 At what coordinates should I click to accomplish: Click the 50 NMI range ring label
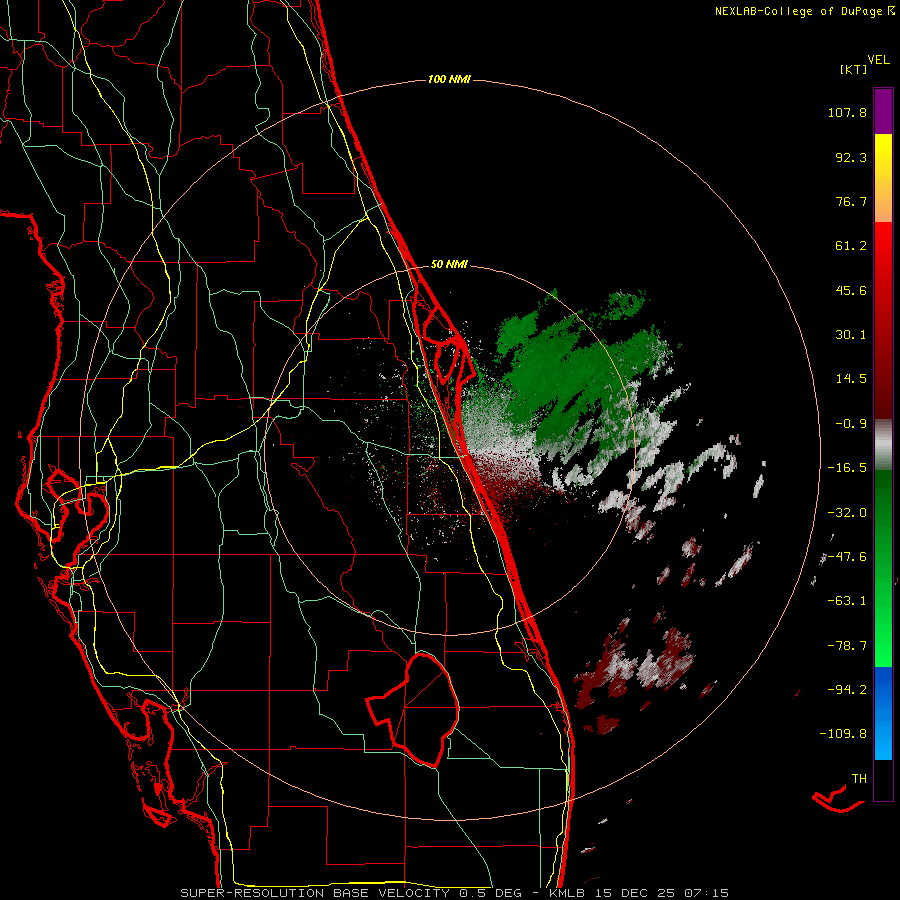point(449,265)
